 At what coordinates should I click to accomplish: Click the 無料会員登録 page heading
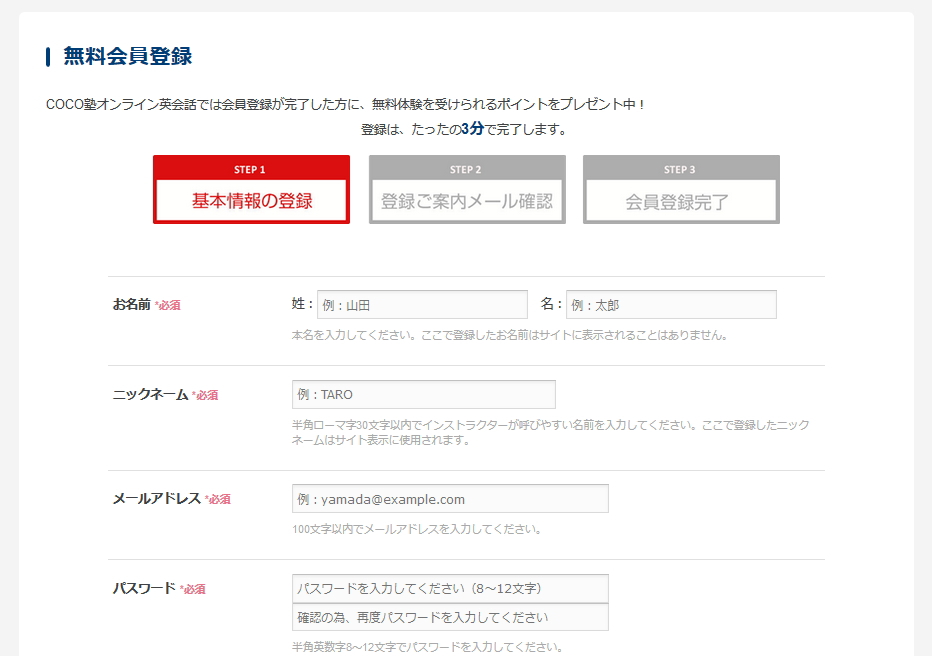pos(127,56)
